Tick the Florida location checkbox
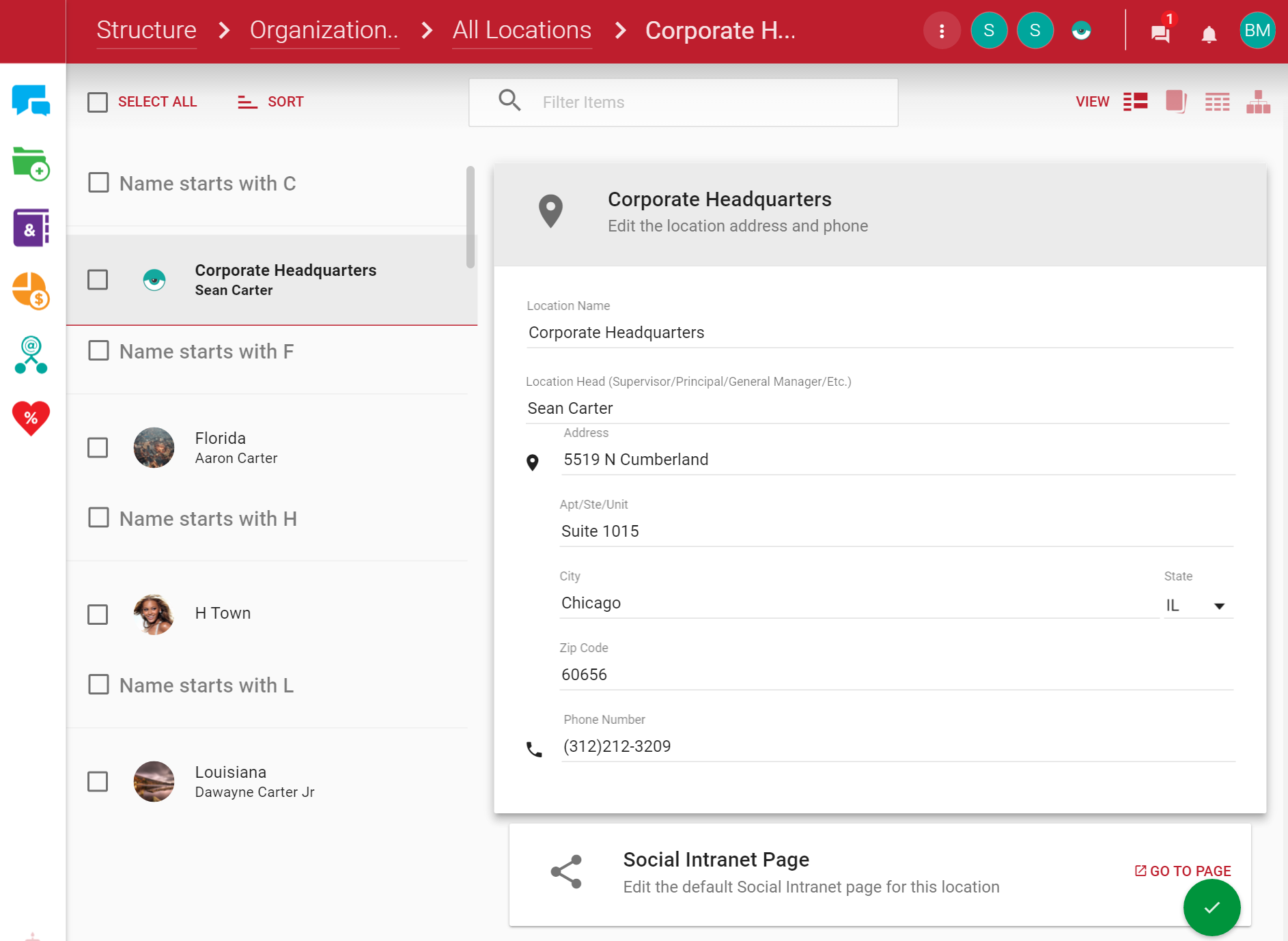Image resolution: width=1288 pixels, height=941 pixels. [x=98, y=448]
